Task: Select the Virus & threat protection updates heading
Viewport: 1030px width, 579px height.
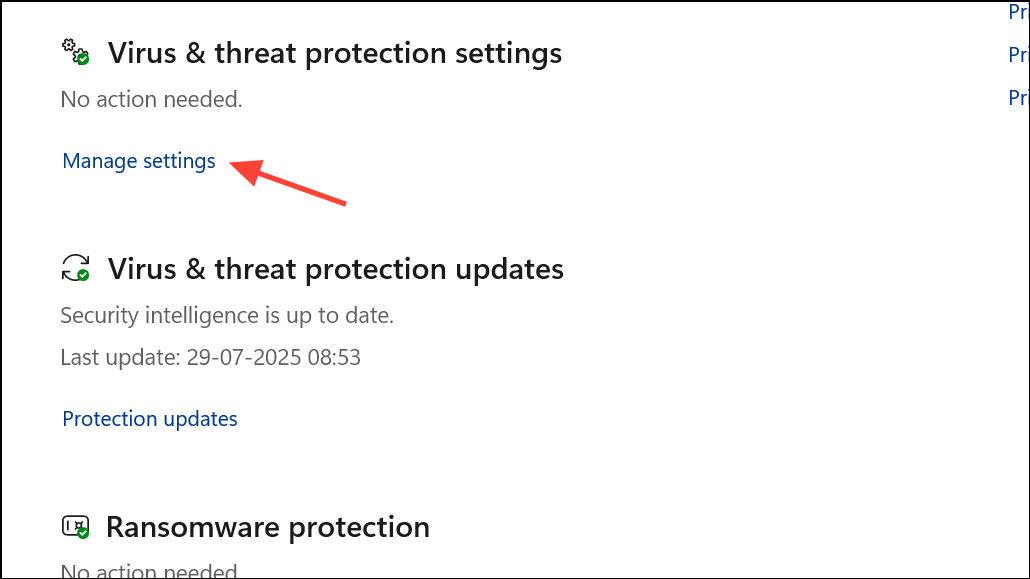Action: point(336,269)
